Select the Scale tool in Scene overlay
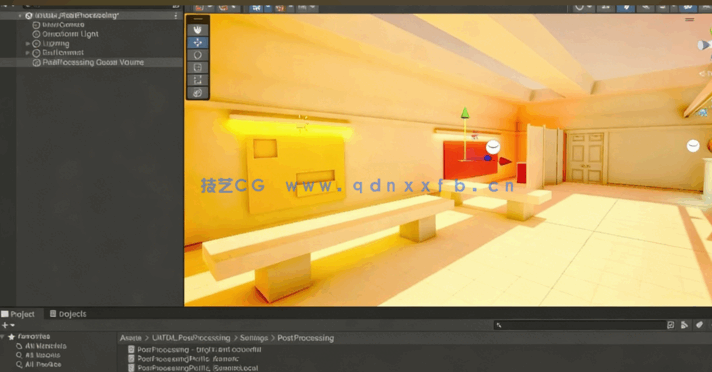This screenshot has height=372, width=712. tap(198, 67)
